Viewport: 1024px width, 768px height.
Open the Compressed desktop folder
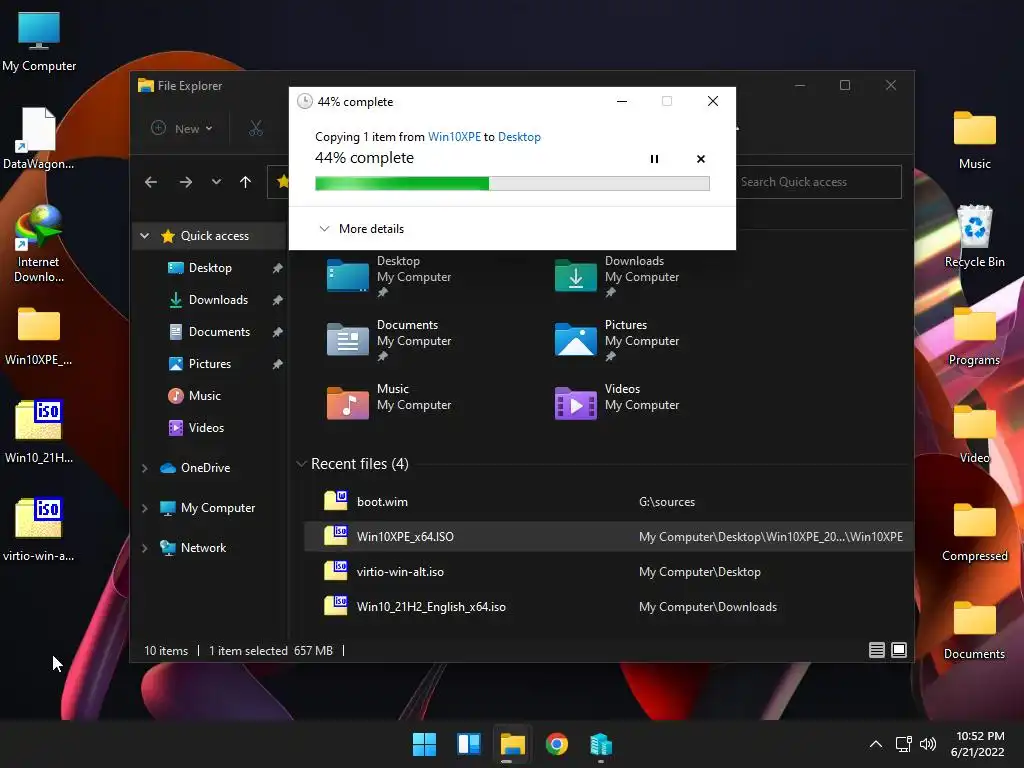tap(974, 532)
